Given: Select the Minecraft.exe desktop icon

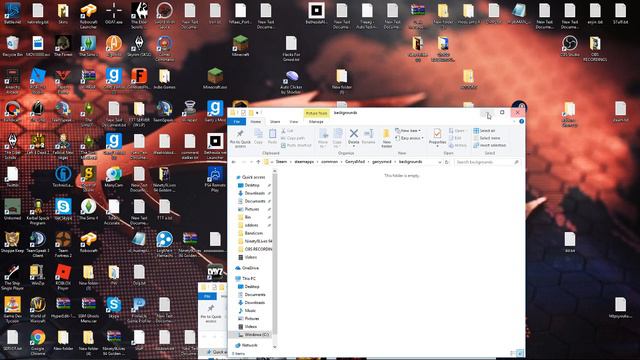Looking at the screenshot, I should click(215, 79).
